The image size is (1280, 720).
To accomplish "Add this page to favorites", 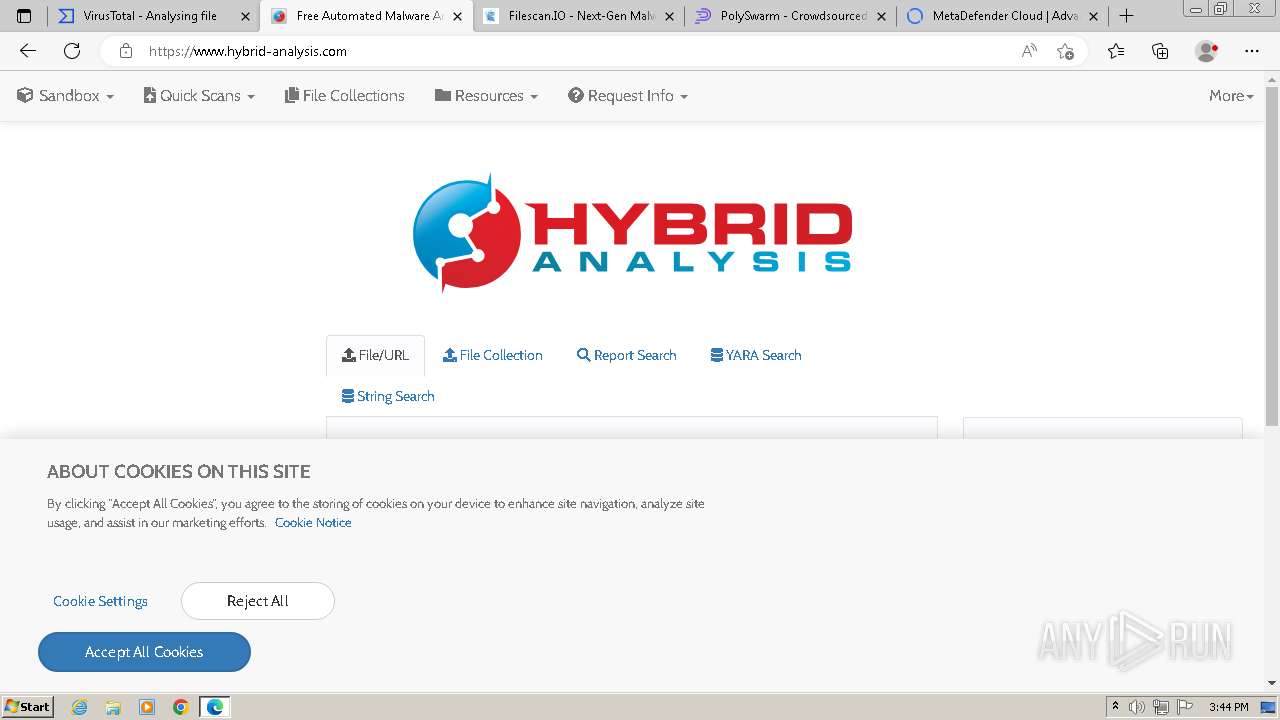I will pos(1065,51).
